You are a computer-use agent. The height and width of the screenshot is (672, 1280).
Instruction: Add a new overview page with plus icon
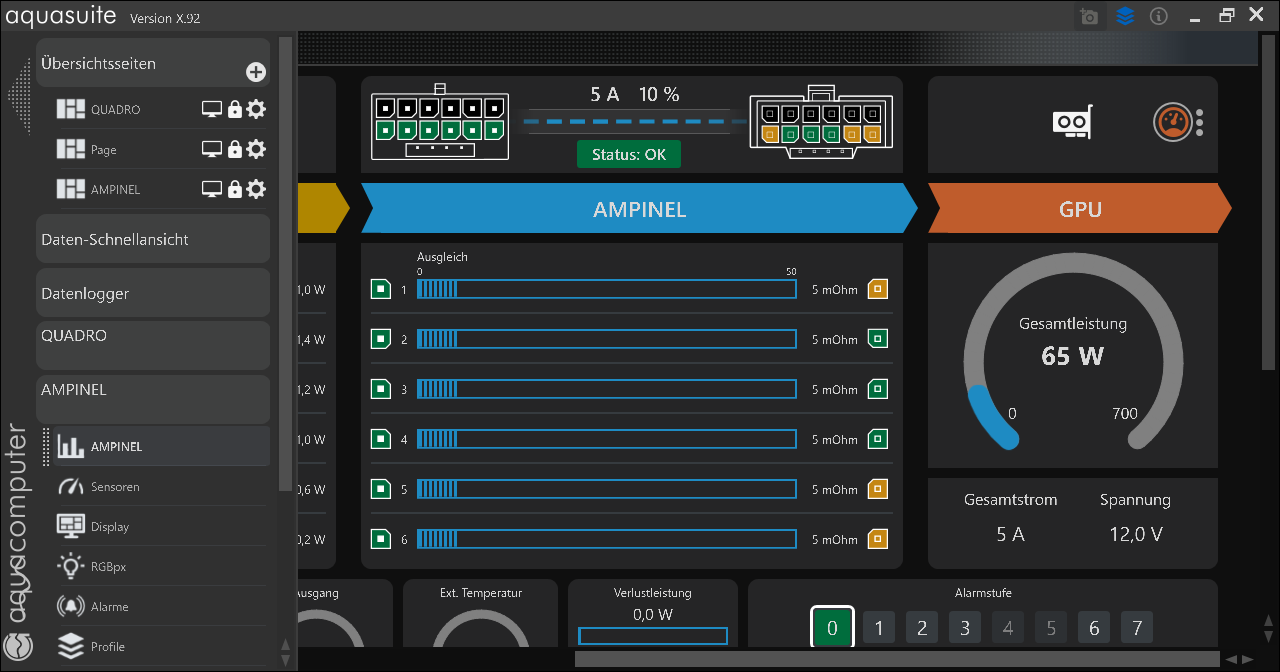tap(256, 72)
